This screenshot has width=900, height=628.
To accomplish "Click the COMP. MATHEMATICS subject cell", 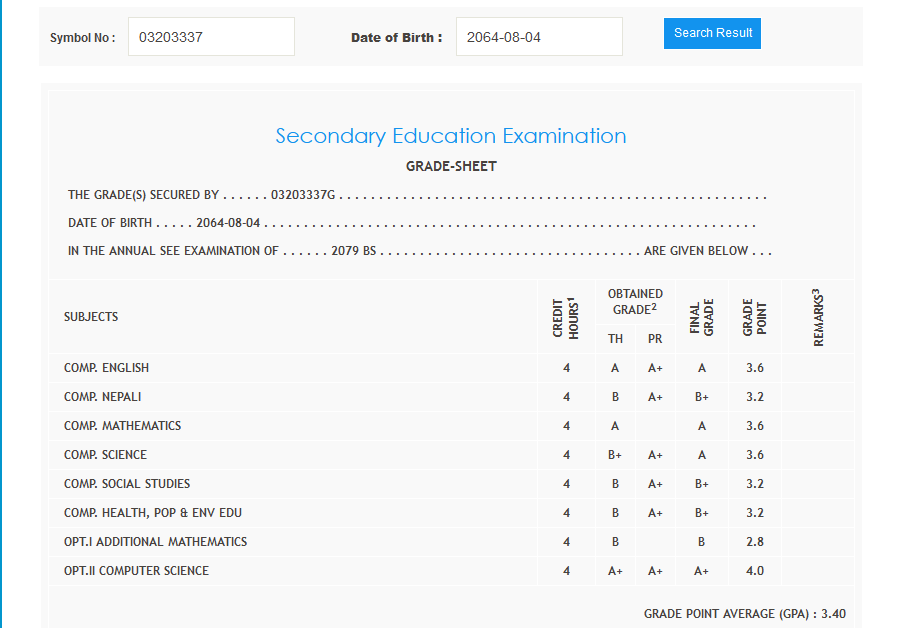I will 122,426.
